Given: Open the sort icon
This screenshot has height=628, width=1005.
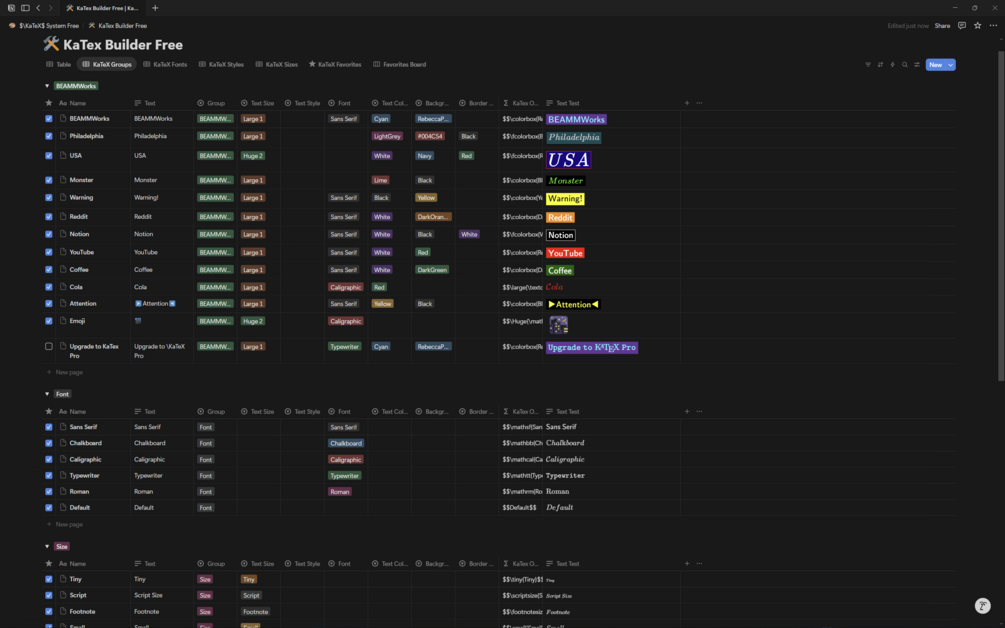Looking at the screenshot, I should tap(880, 65).
